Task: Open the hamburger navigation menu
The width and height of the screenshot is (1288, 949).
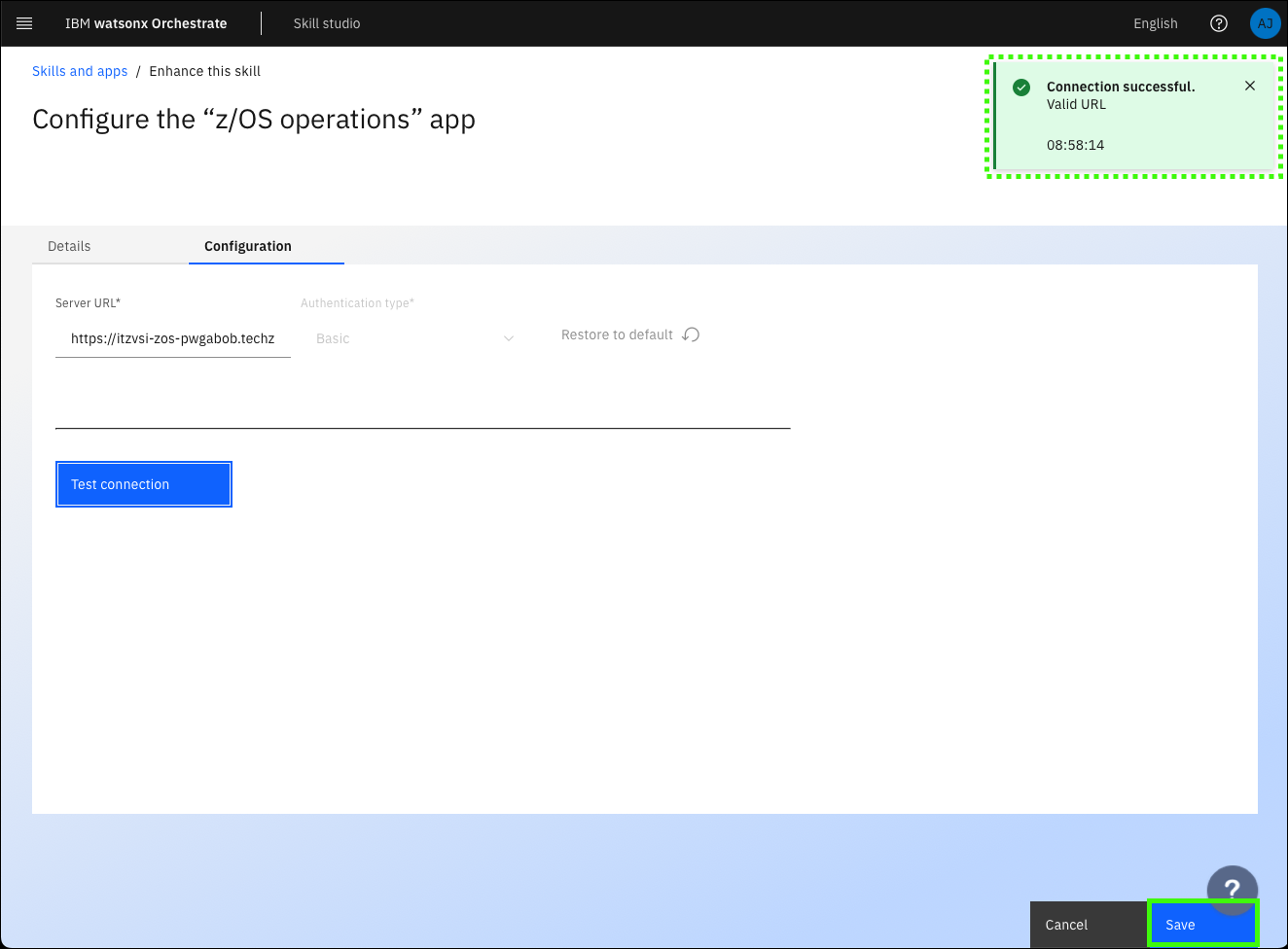Action: (24, 23)
